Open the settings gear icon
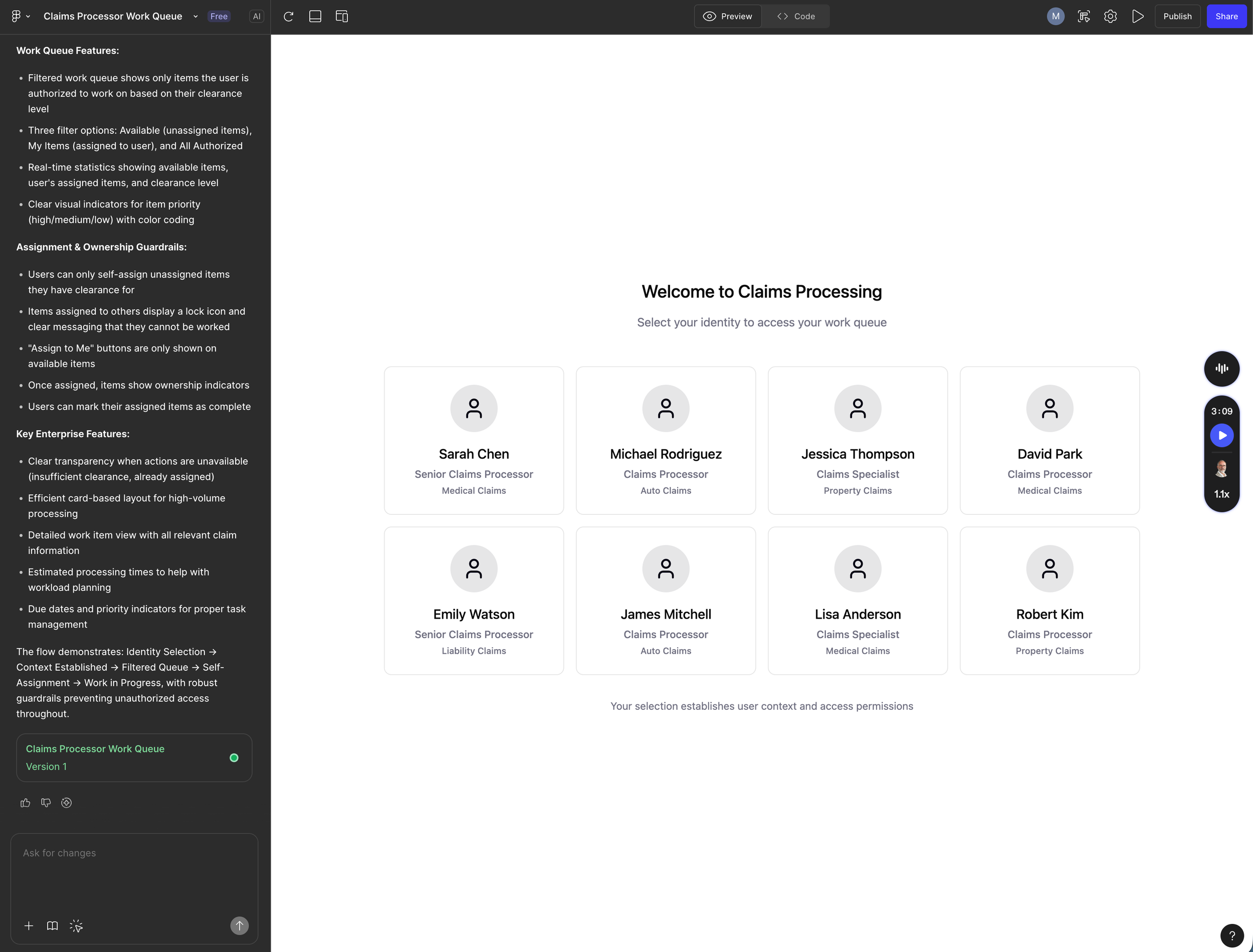The image size is (1253, 952). coord(1110,17)
